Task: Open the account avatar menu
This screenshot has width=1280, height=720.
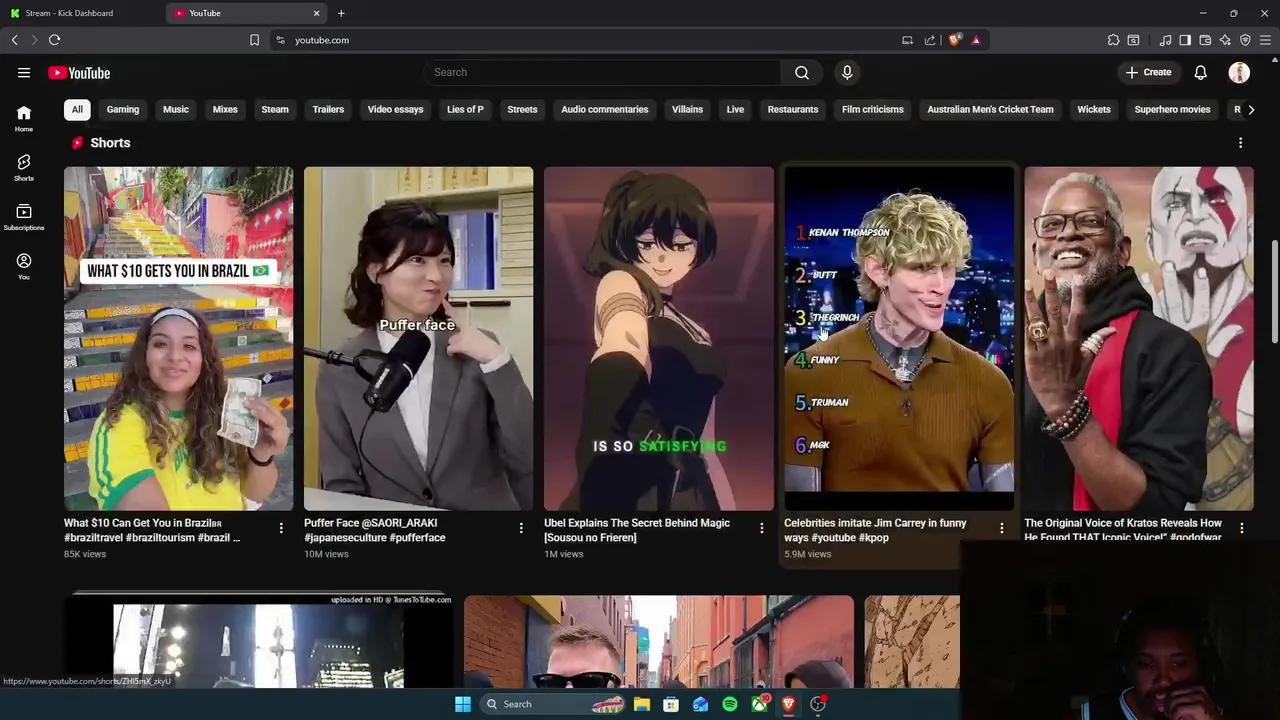Action: coord(1239,72)
